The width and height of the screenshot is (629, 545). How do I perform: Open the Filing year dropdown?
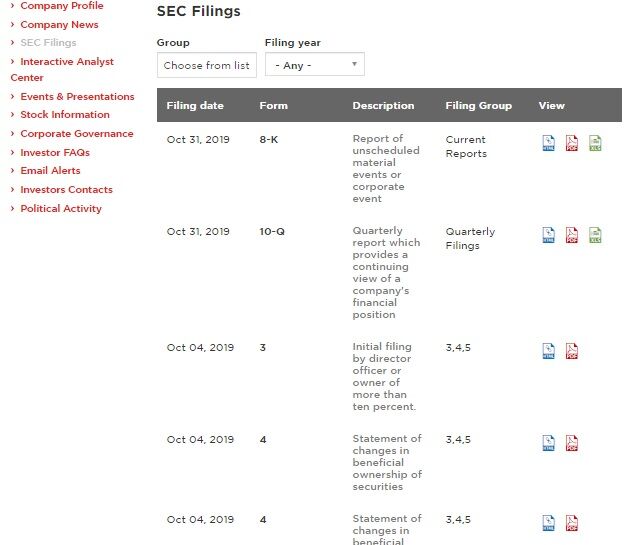[314, 65]
